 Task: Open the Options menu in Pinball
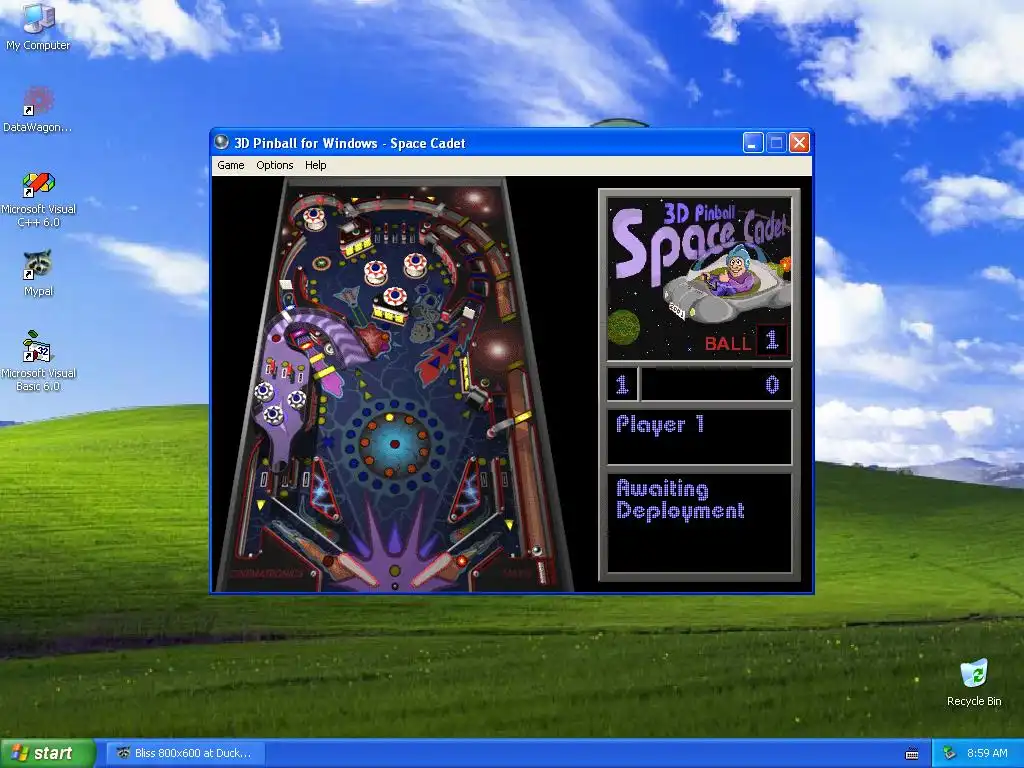(274, 165)
